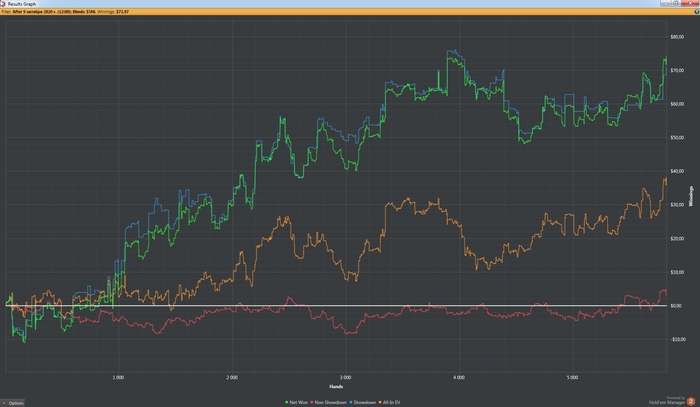This screenshot has width=700, height=407.
Task: Toggle the Showdown legend entry
Action: point(362,403)
